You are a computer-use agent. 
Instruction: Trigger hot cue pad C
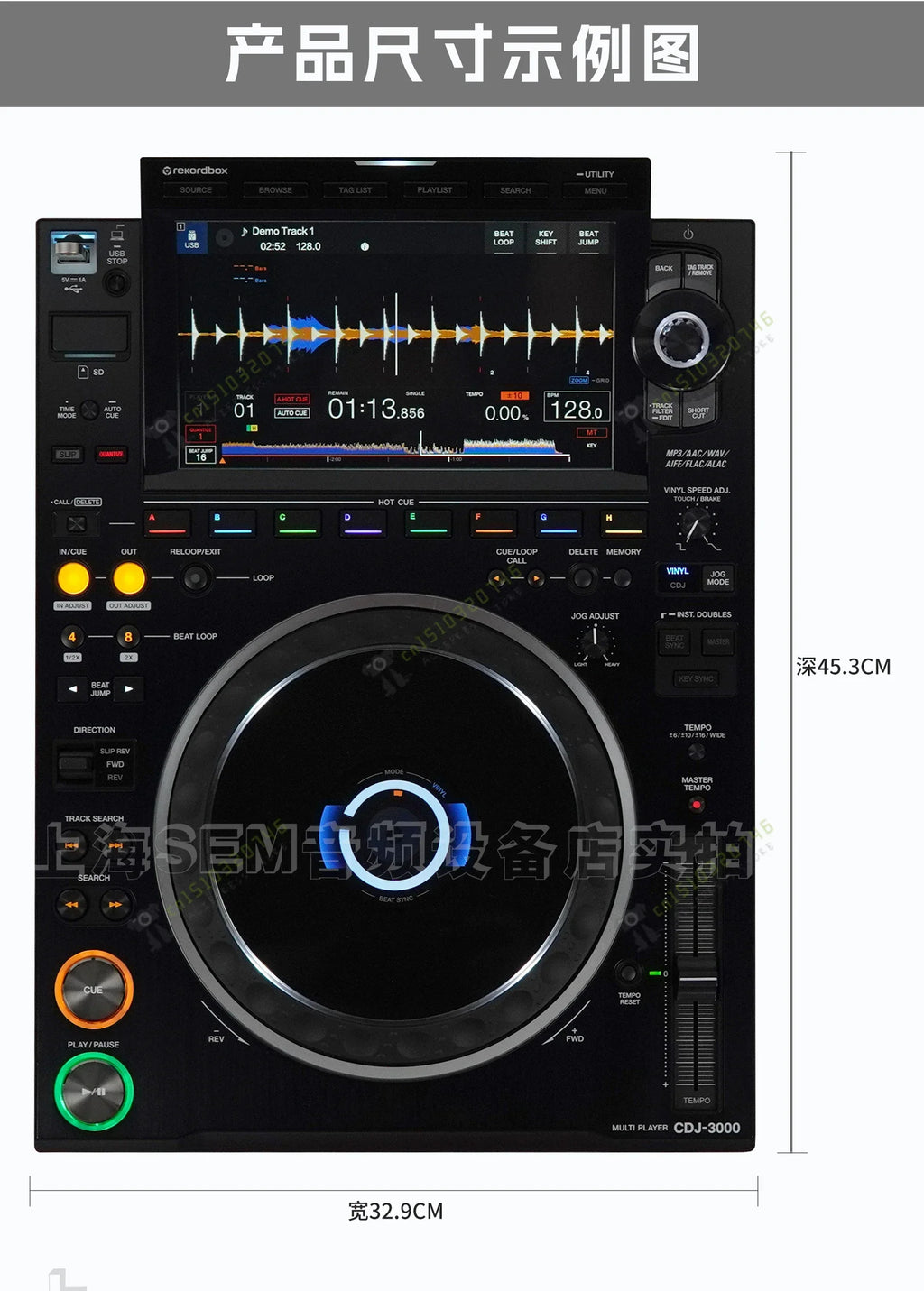(x=298, y=522)
